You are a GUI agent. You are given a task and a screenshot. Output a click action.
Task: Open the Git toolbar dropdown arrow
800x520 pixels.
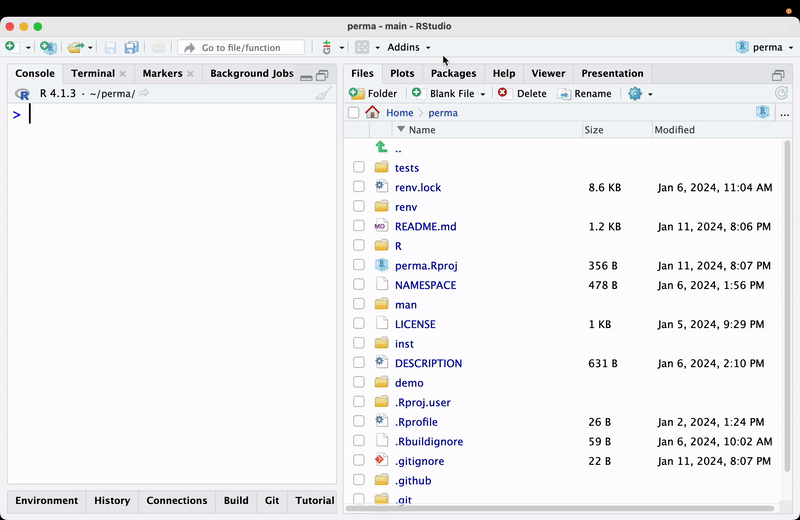point(342,47)
